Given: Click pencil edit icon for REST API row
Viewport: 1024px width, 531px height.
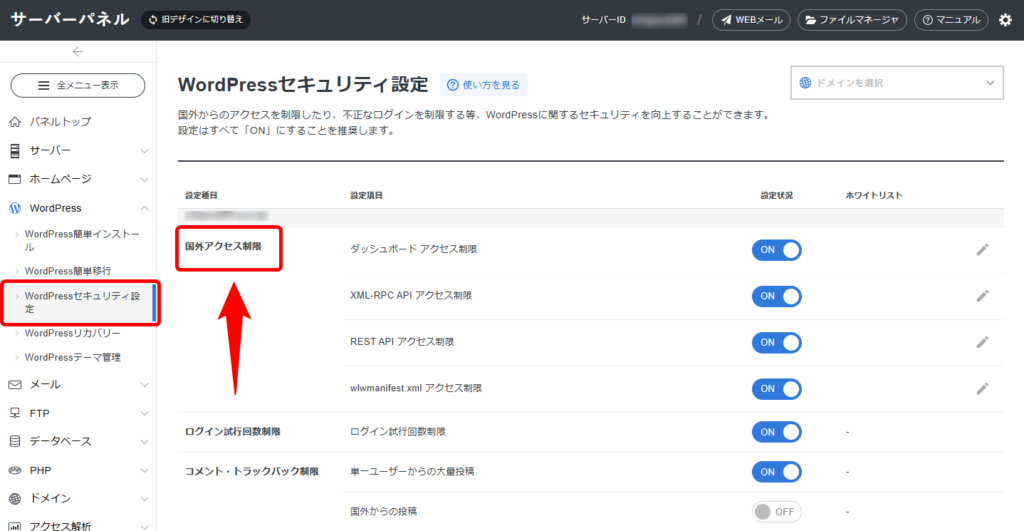Looking at the screenshot, I should click(x=982, y=342).
